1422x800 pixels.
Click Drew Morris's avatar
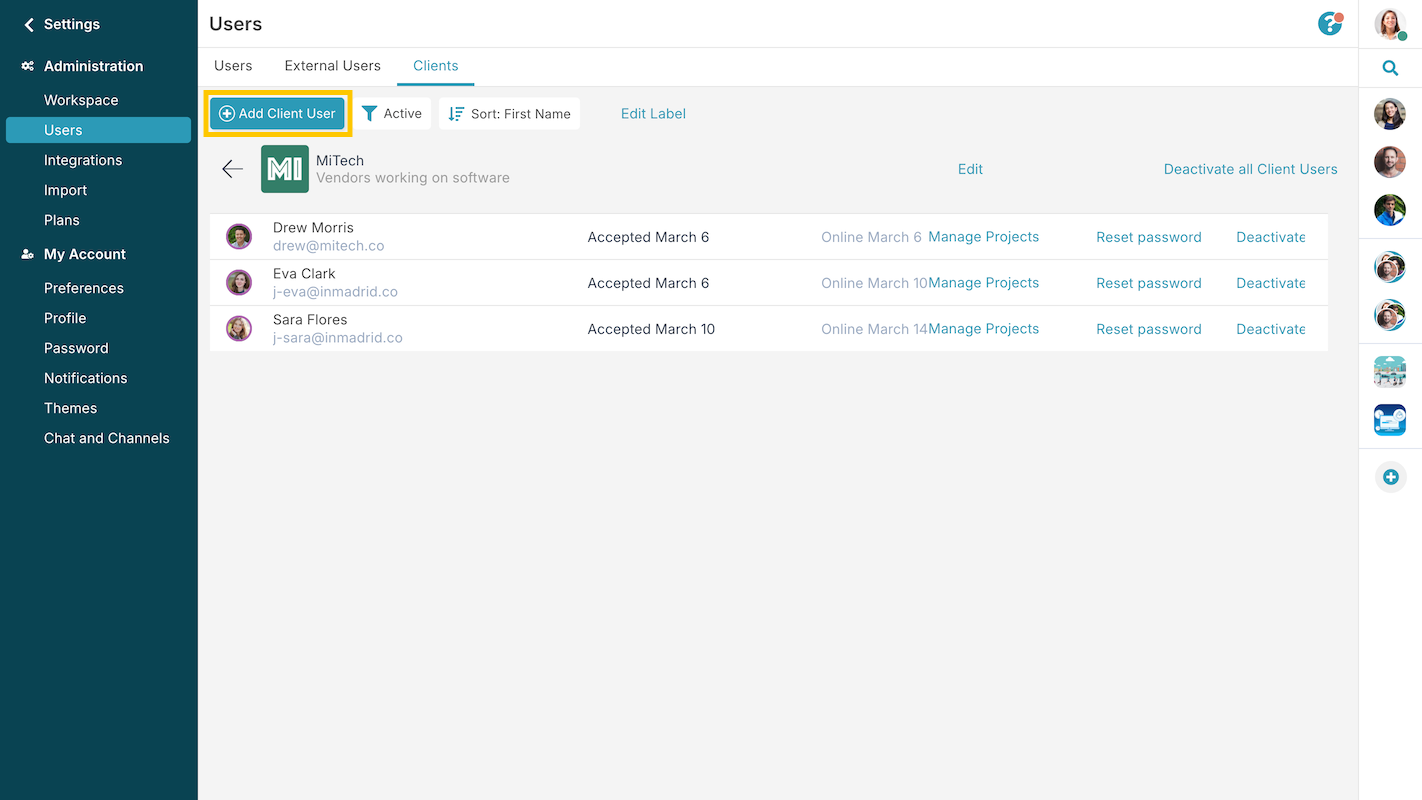[x=239, y=237]
